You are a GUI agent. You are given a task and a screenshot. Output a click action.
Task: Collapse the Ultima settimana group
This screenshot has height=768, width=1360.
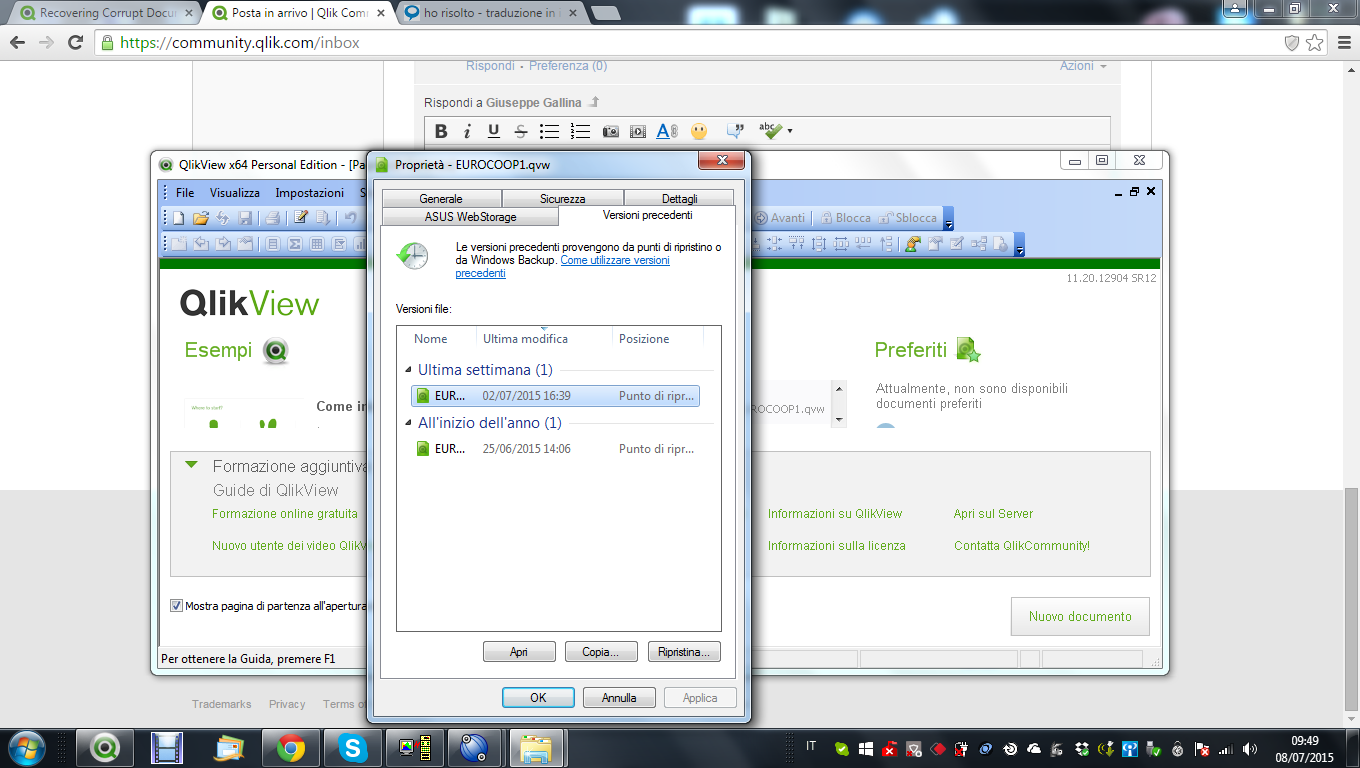pos(407,370)
